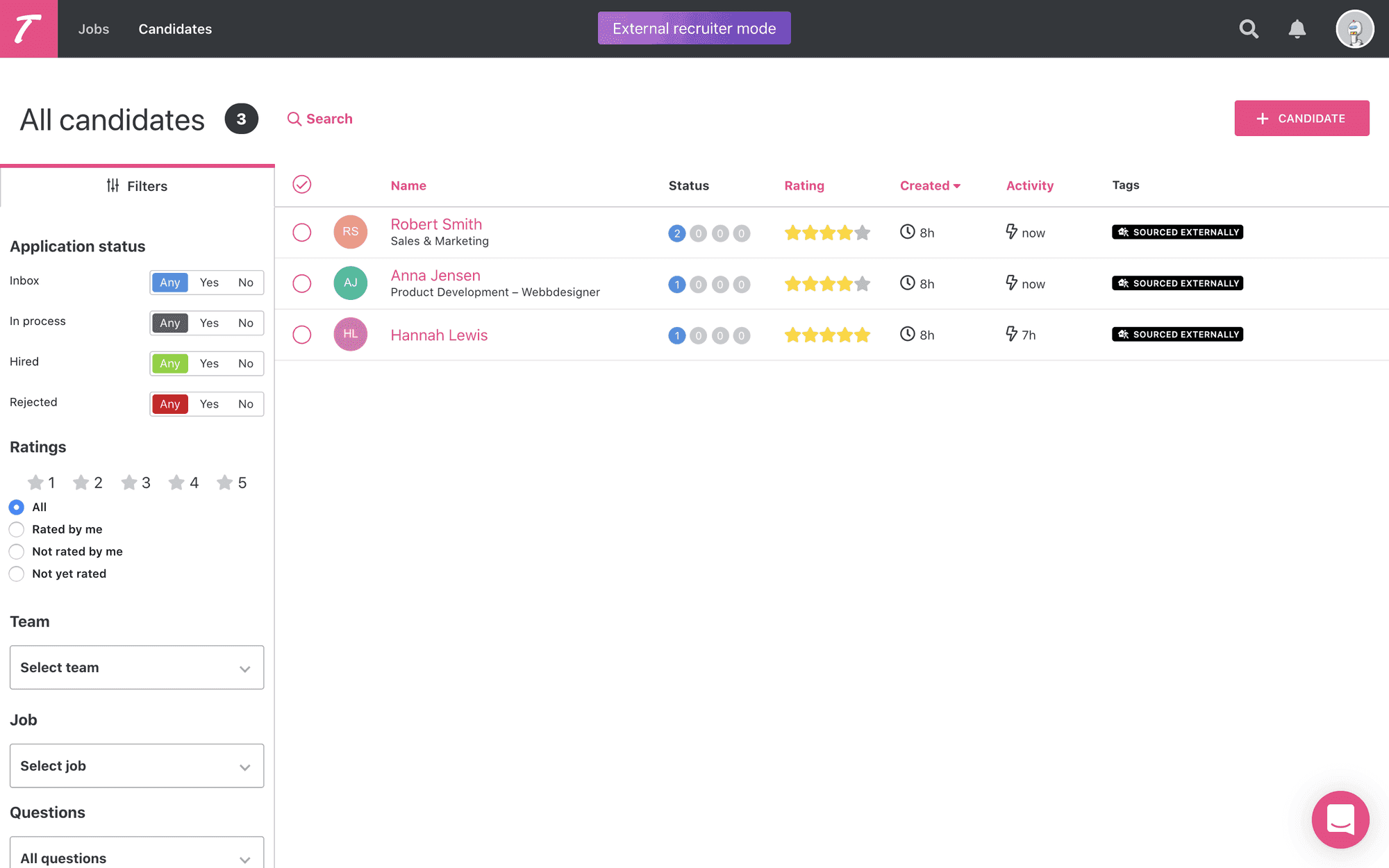
Task: Select the "Rated by me" radio option
Action: point(17,529)
